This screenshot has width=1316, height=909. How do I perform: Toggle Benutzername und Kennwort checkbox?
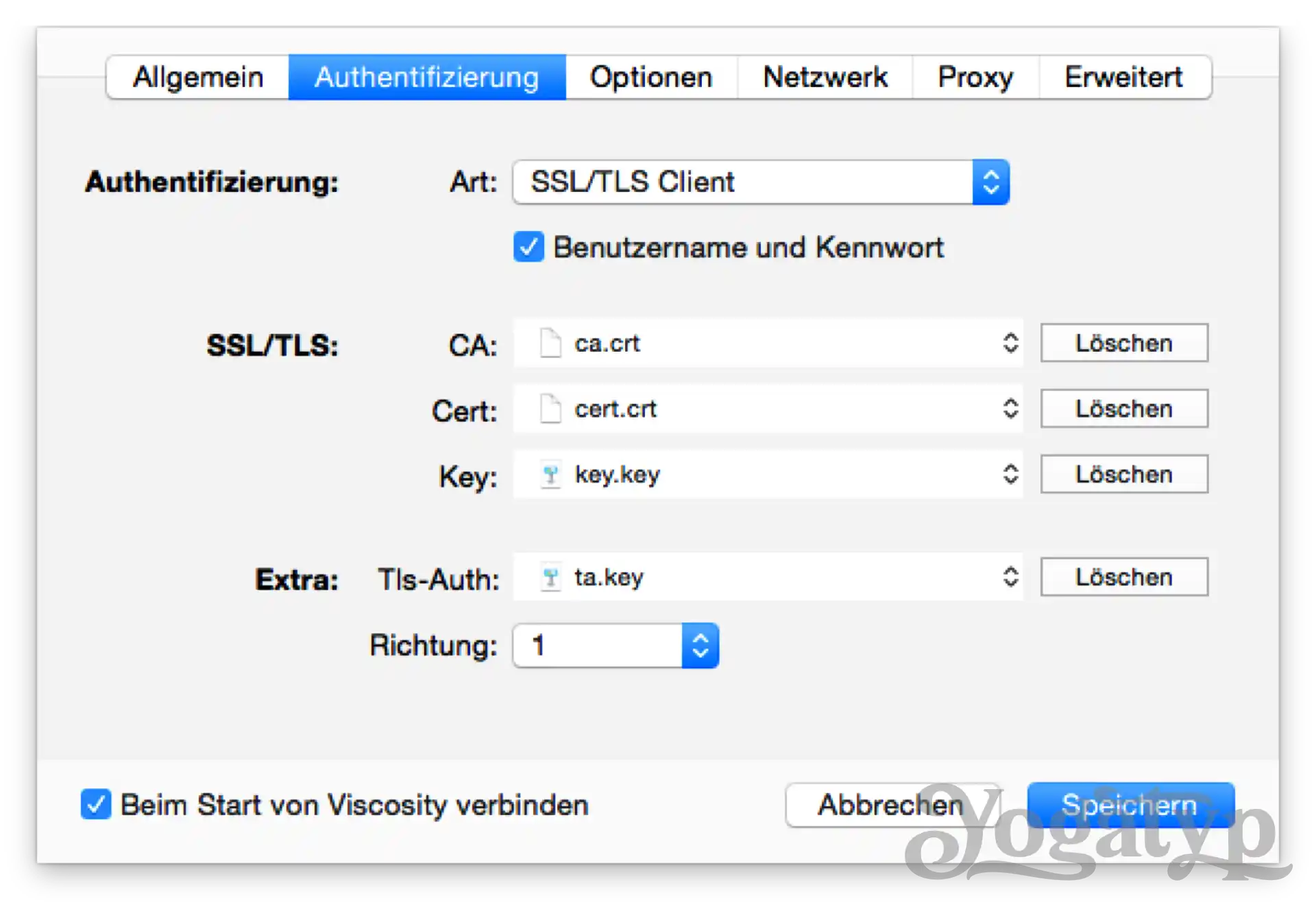[x=528, y=247]
